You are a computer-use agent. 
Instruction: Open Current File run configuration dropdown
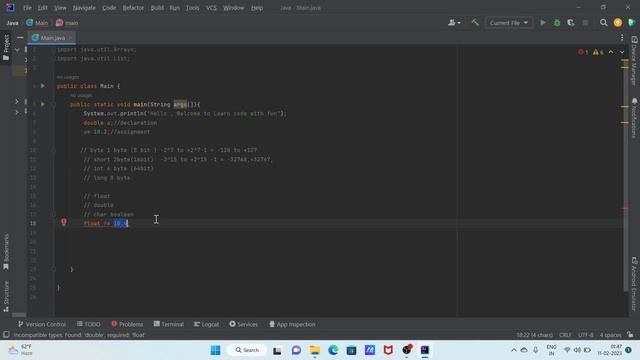(509, 23)
